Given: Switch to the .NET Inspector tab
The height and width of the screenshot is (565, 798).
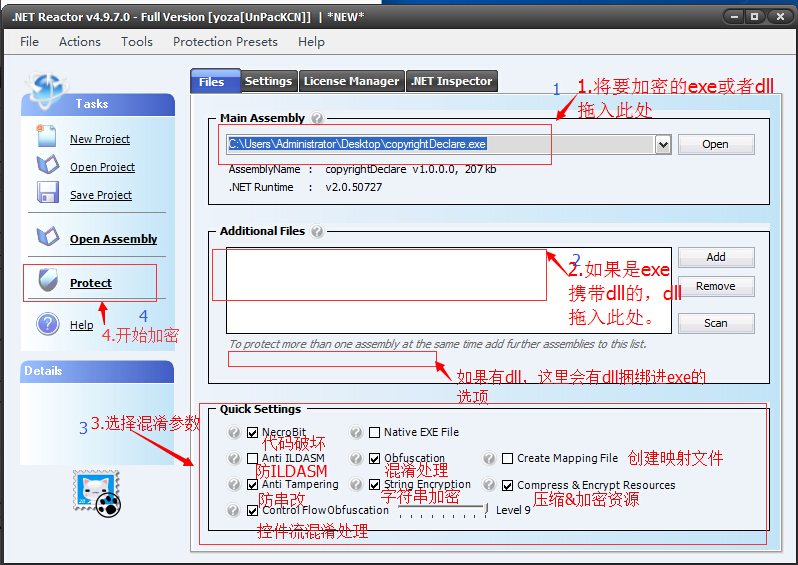Looking at the screenshot, I should point(452,82).
